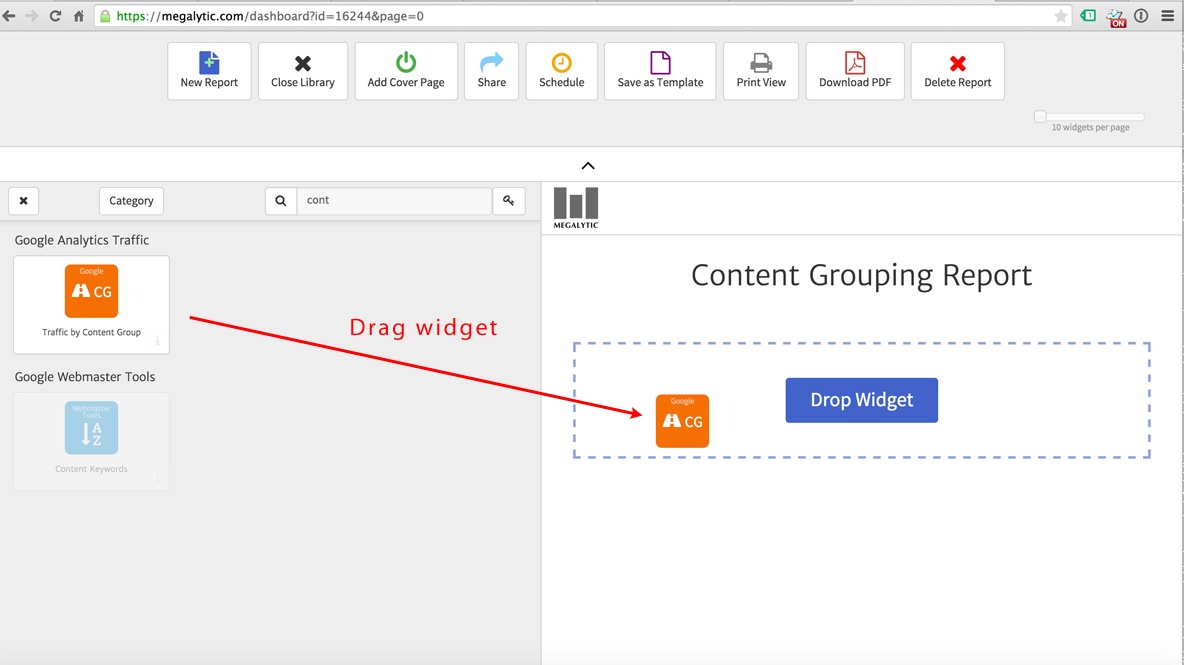
Task: Collapse the toolbar with the up chevron
Action: tap(588, 166)
